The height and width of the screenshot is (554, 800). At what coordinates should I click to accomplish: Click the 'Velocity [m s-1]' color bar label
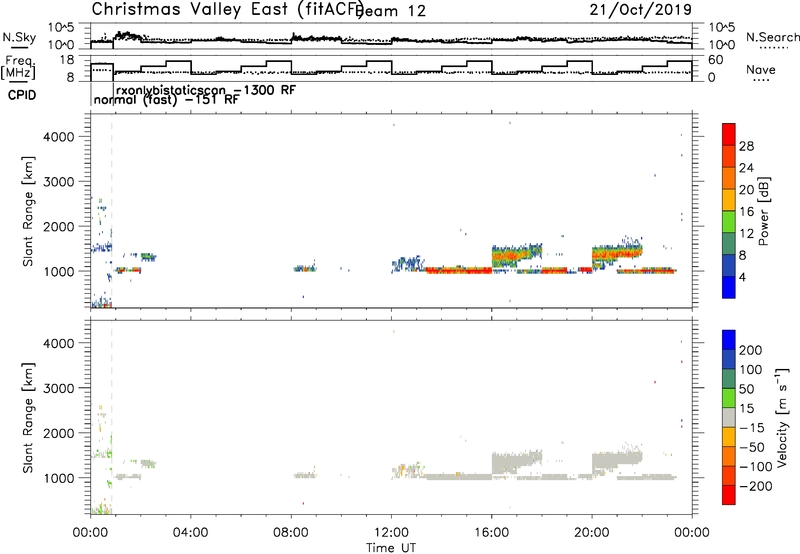click(781, 417)
